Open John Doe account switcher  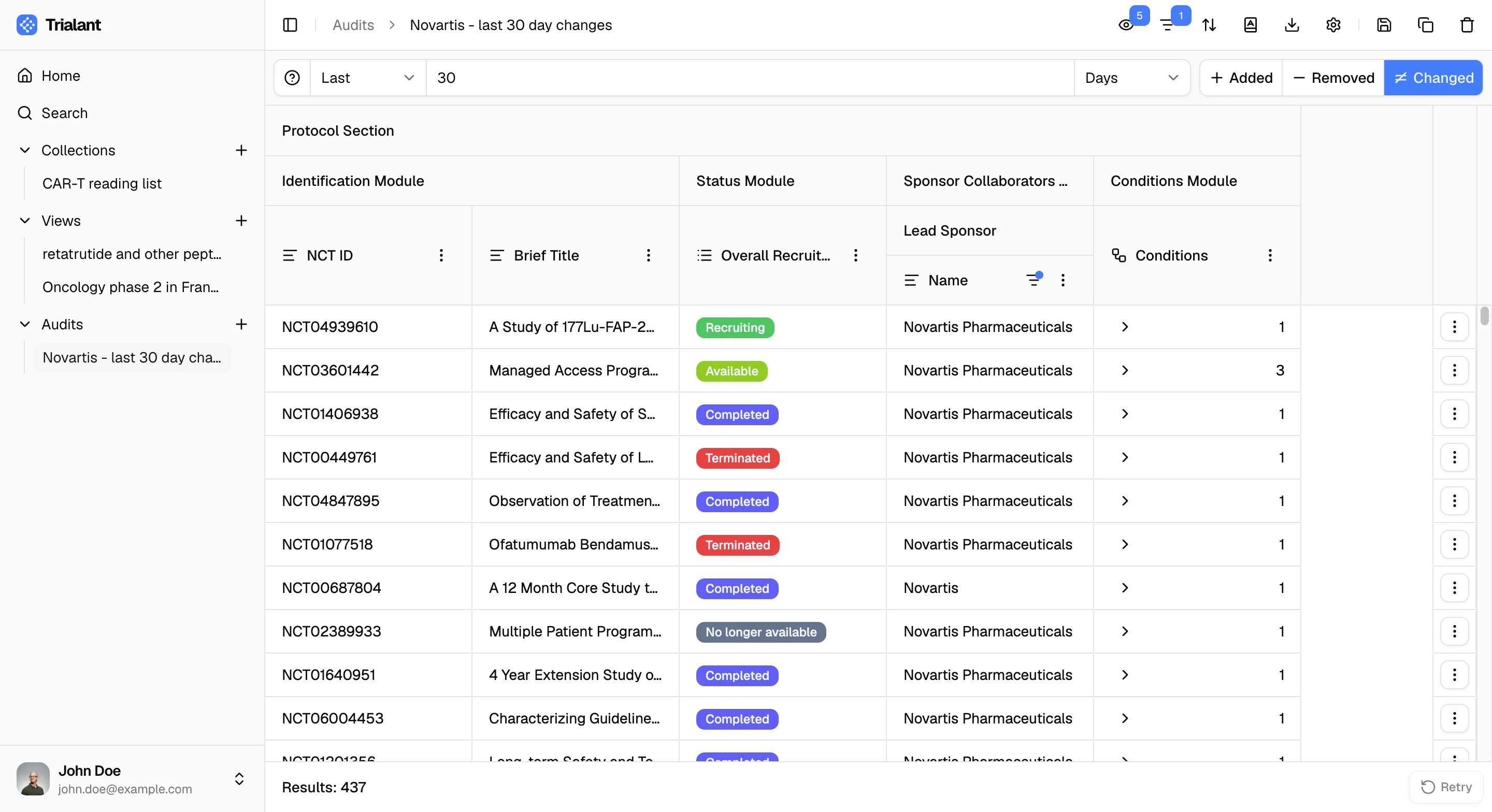click(239, 779)
